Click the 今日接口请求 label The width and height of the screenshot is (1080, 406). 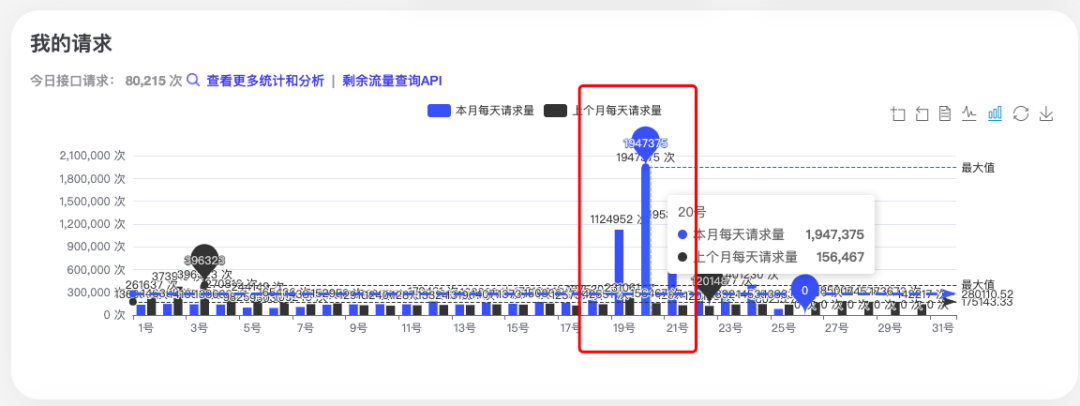click(71, 81)
